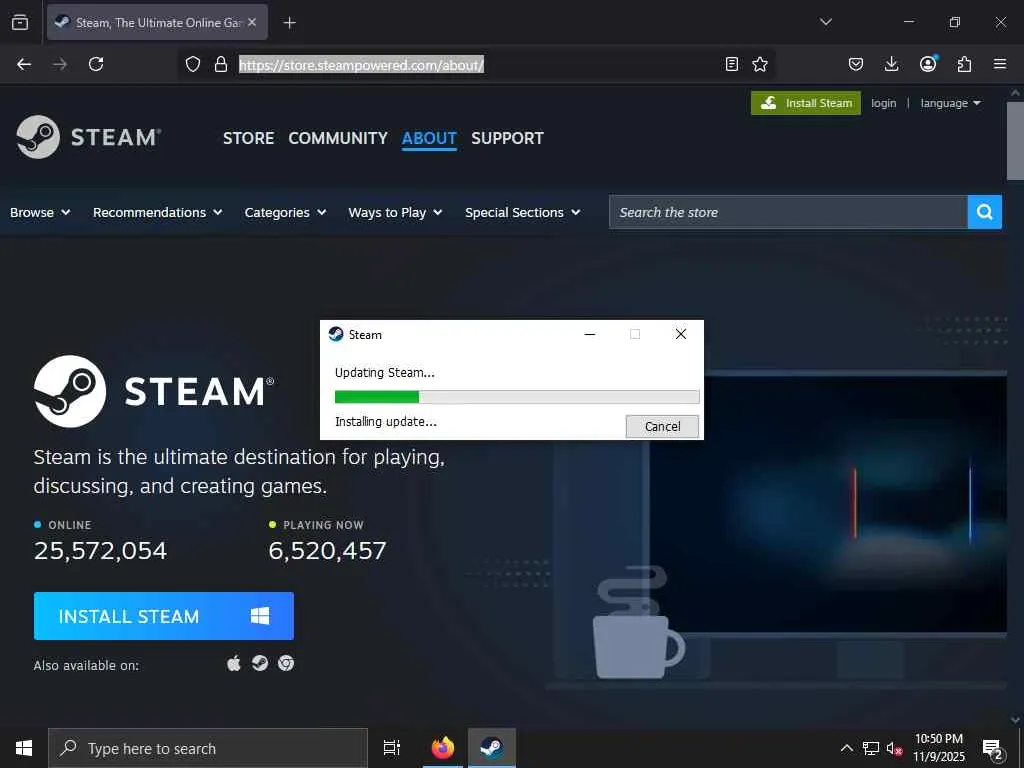Click the Apple platform icon

coord(234,664)
